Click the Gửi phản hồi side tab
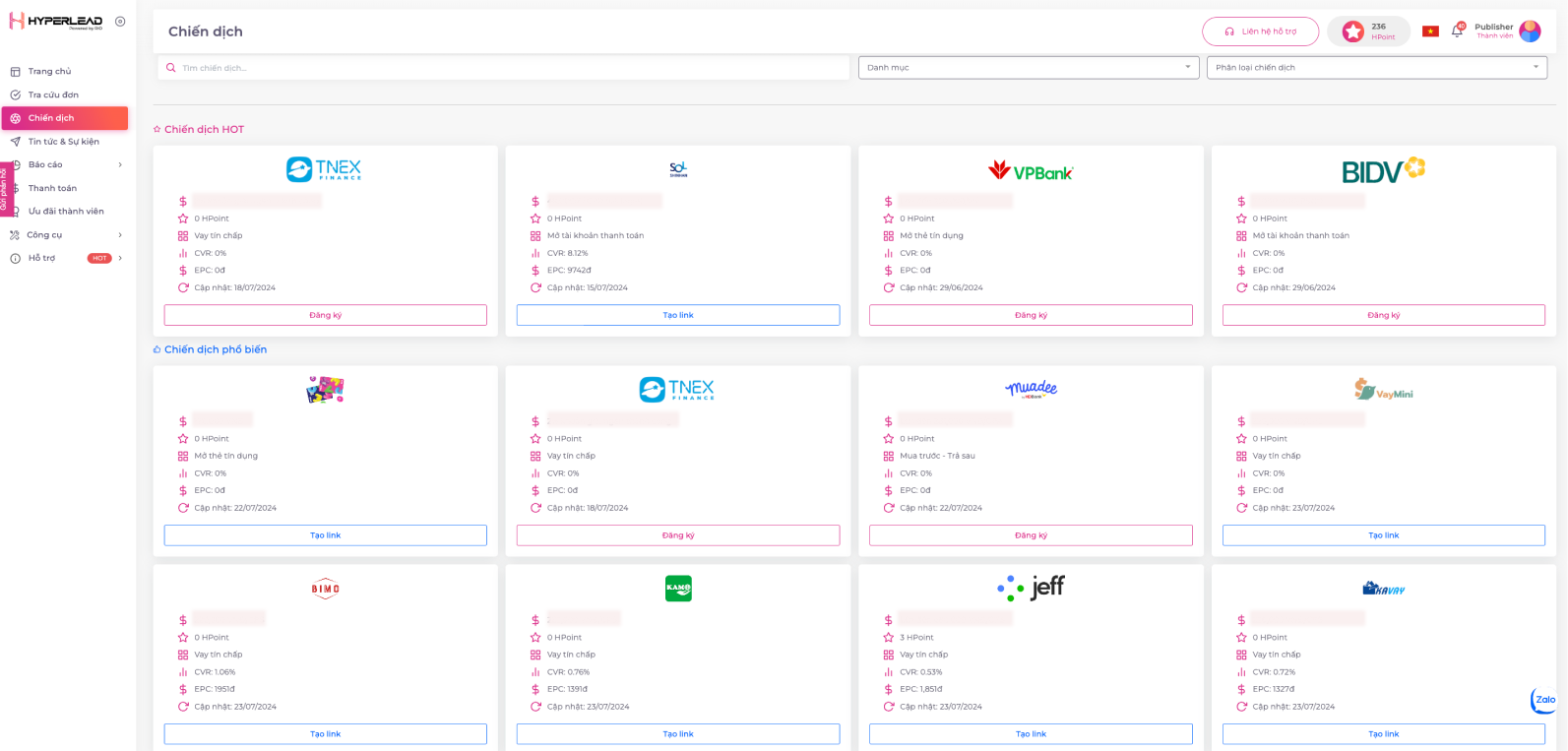 tap(5, 189)
